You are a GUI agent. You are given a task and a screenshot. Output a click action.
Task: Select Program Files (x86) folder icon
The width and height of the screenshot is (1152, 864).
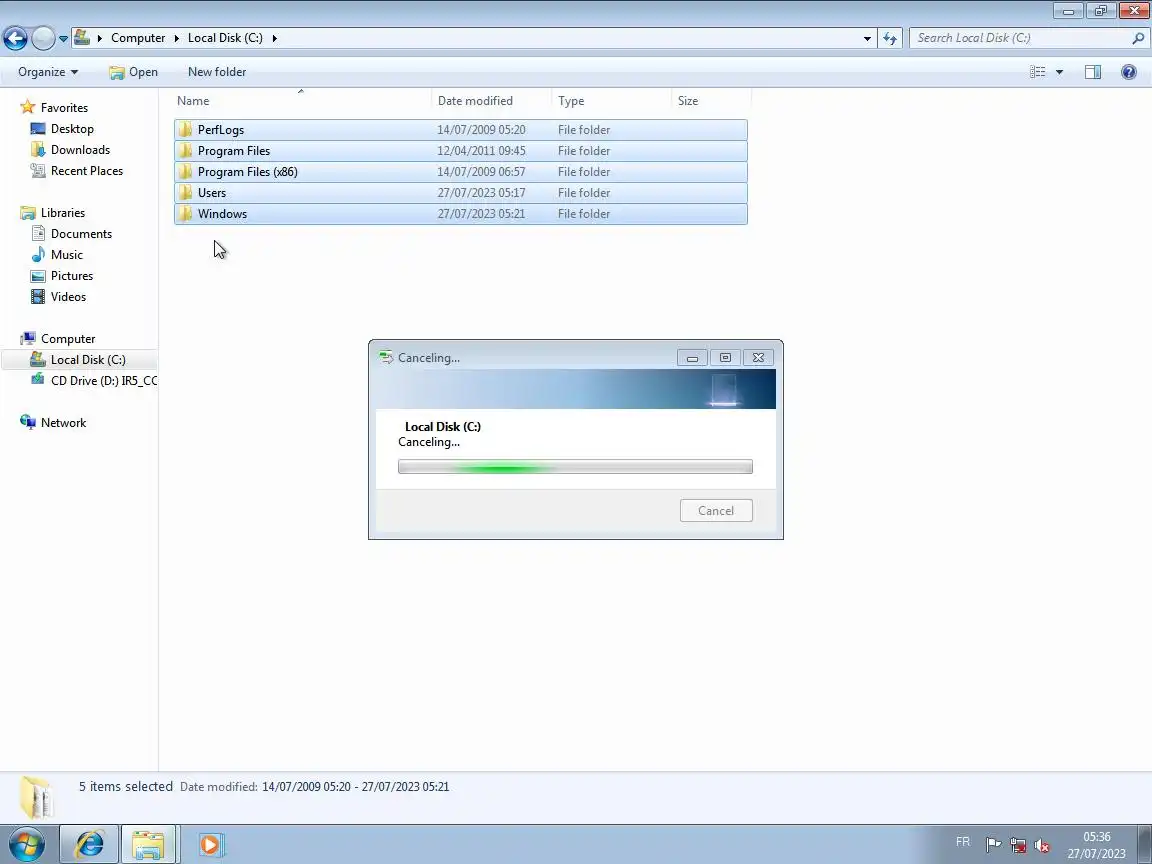click(x=185, y=172)
